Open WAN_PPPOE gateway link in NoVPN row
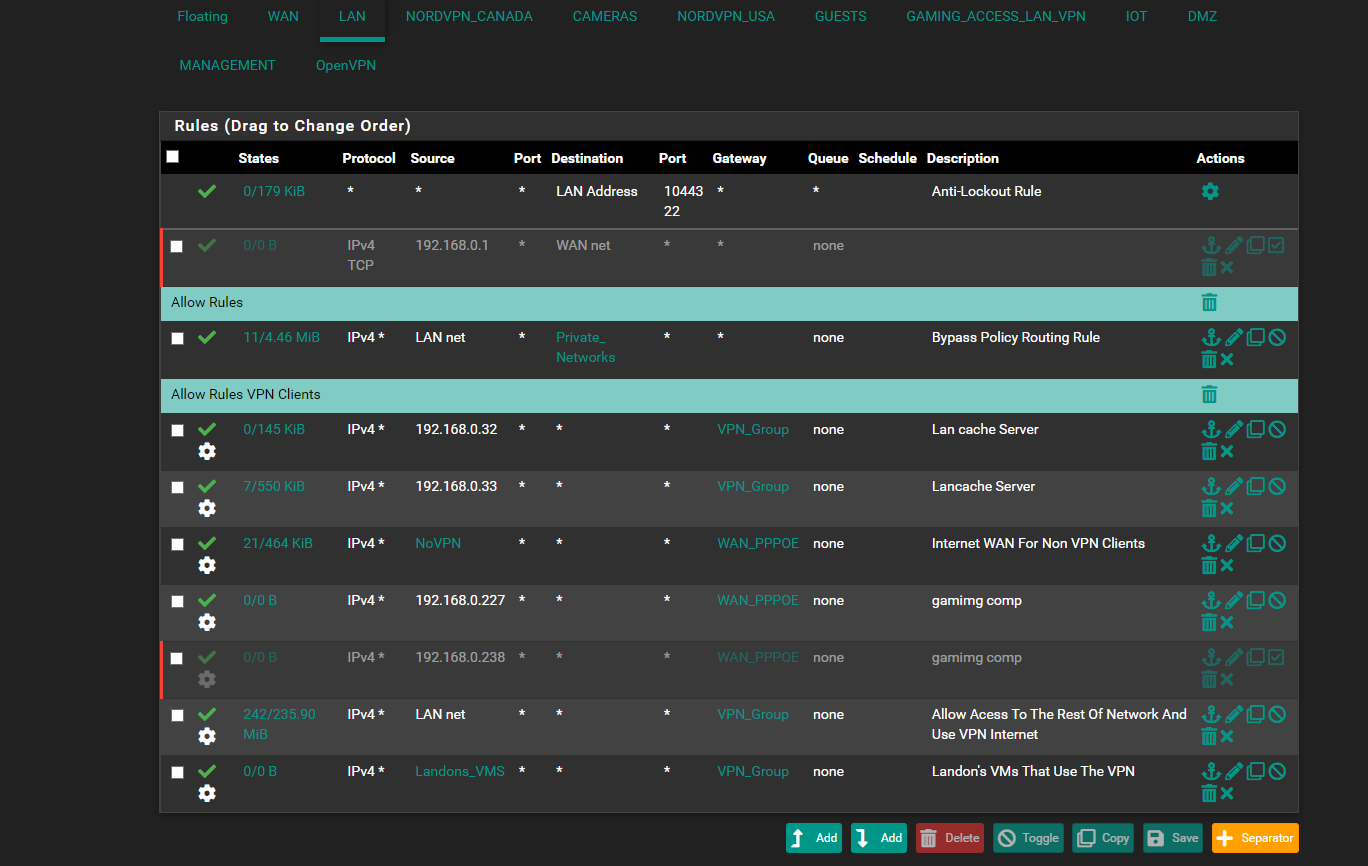The height and width of the screenshot is (866, 1368). click(758, 543)
